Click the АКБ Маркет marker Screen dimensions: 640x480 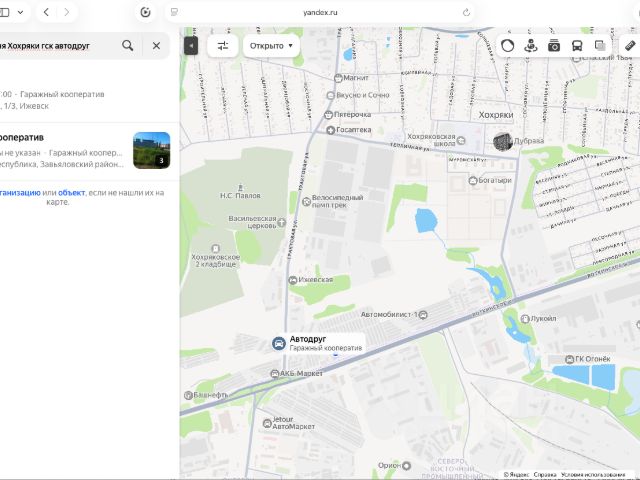(275, 373)
